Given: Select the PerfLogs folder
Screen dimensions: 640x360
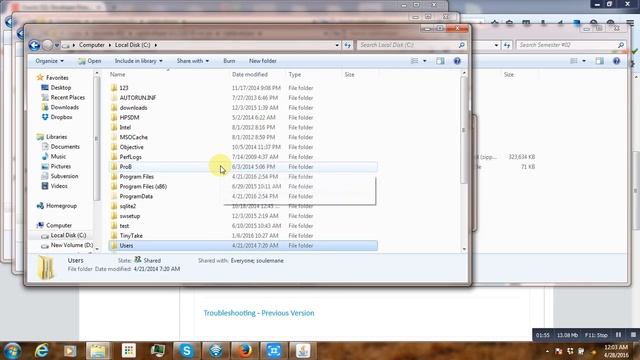Looking at the screenshot, I should 130,157.
